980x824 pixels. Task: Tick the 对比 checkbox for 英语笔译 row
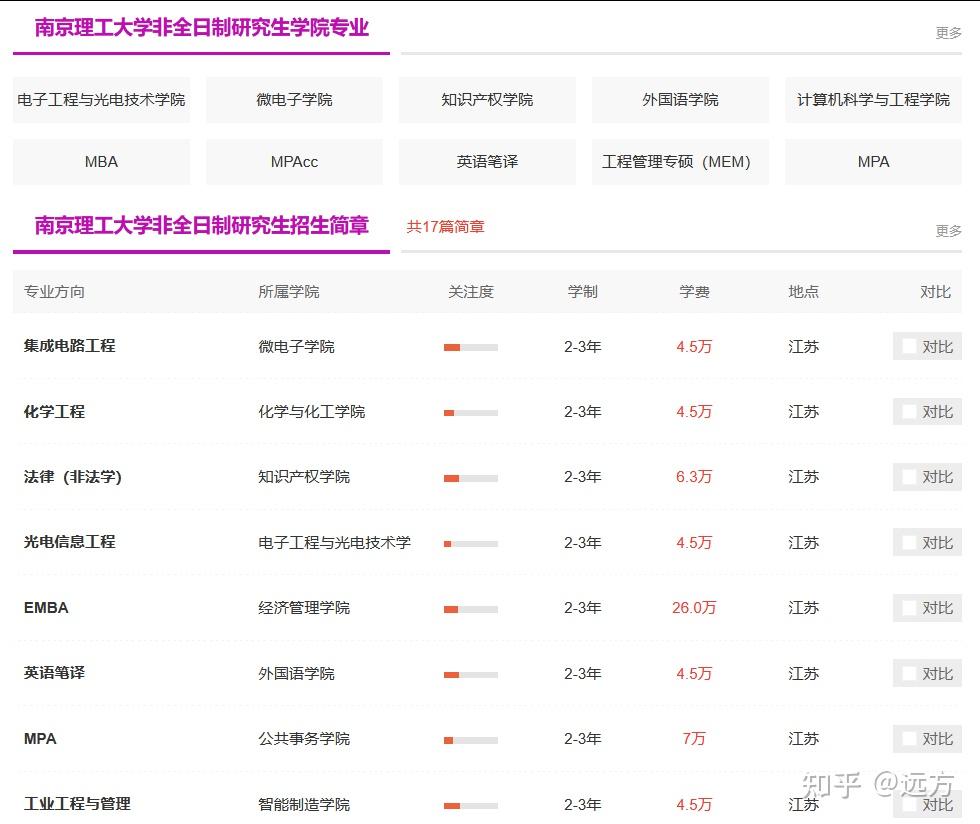click(x=909, y=673)
